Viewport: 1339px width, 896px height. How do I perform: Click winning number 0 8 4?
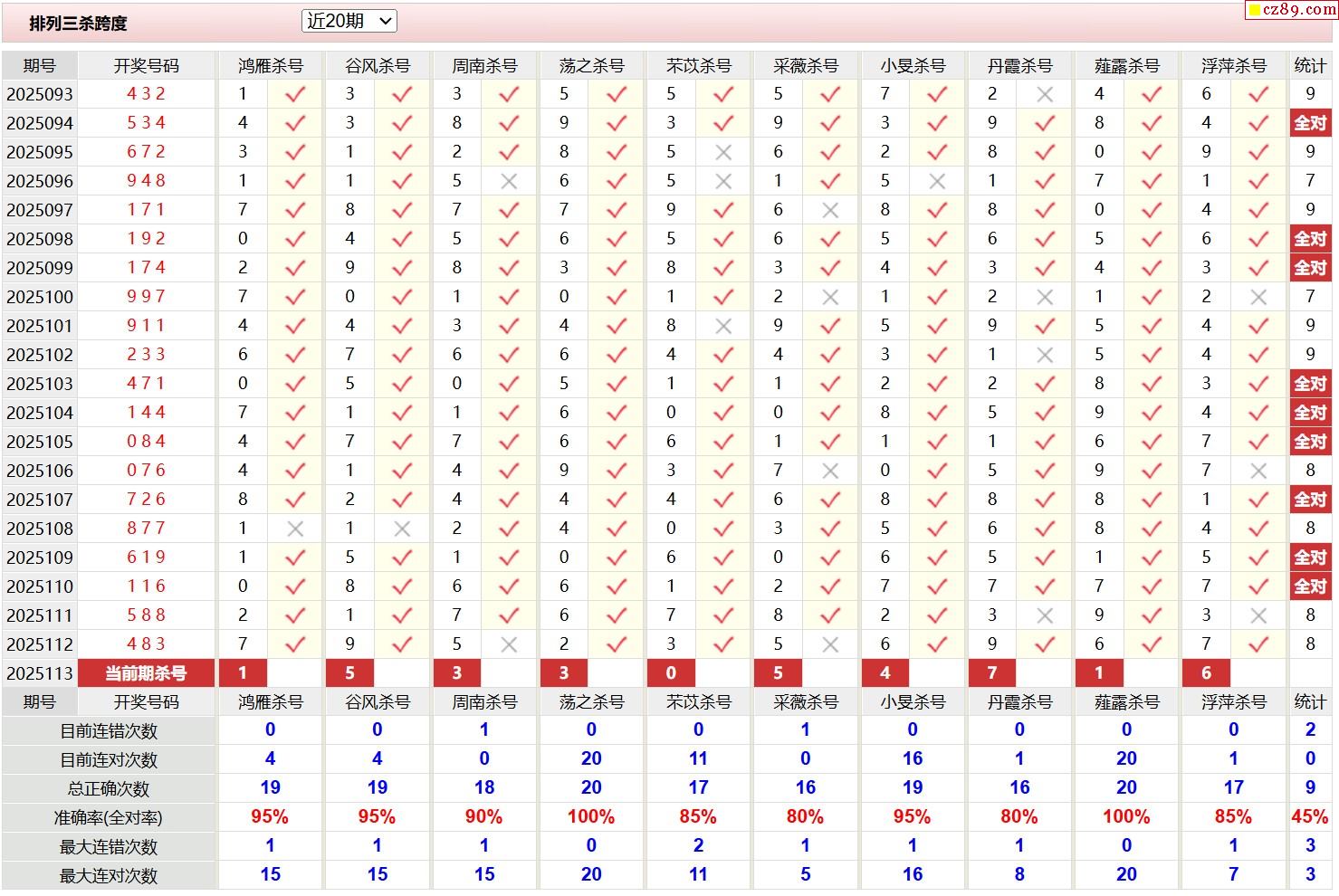146,441
